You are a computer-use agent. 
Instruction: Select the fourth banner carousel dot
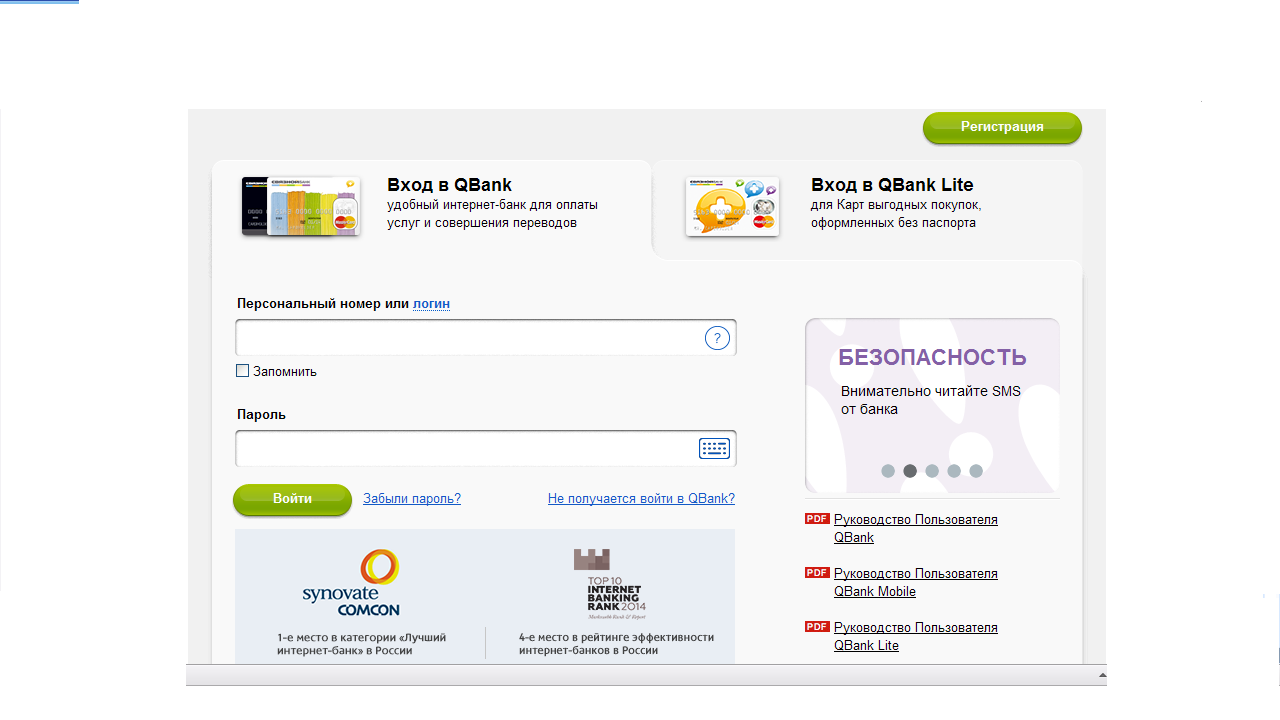(x=954, y=471)
